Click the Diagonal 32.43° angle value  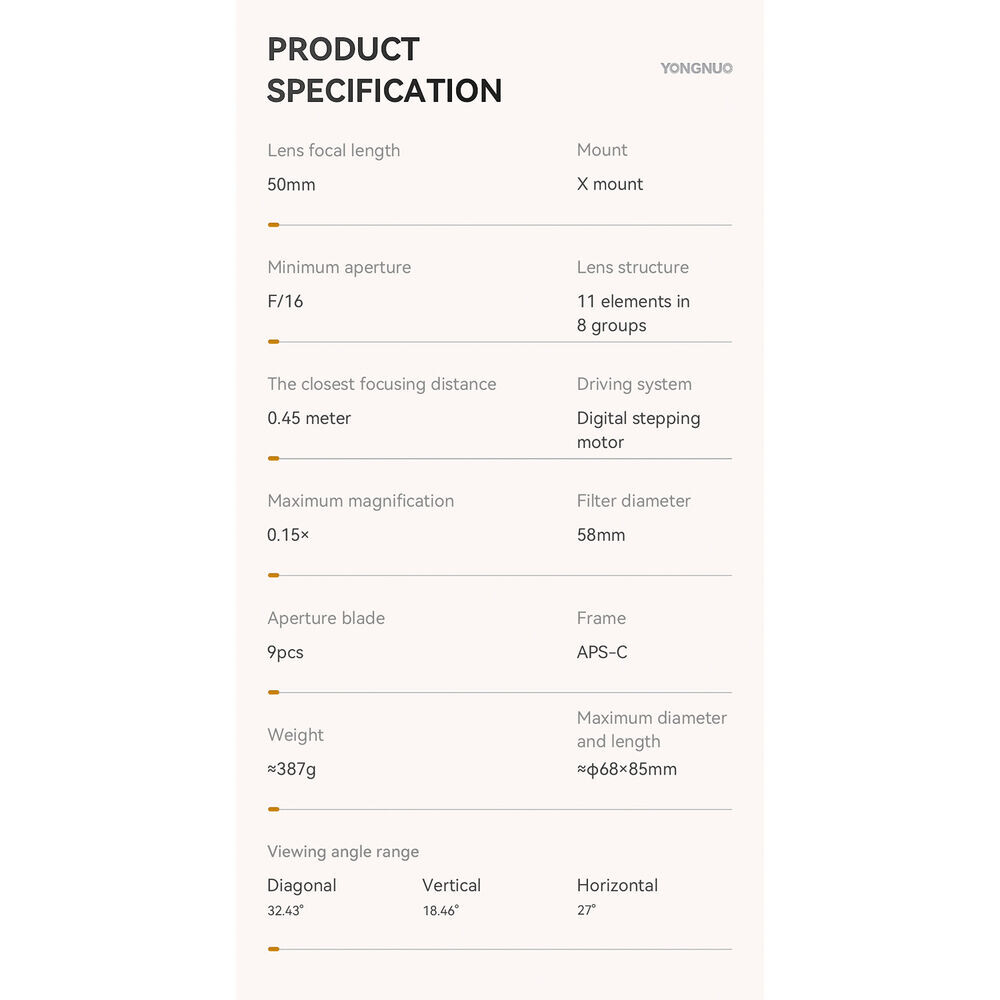(x=302, y=897)
